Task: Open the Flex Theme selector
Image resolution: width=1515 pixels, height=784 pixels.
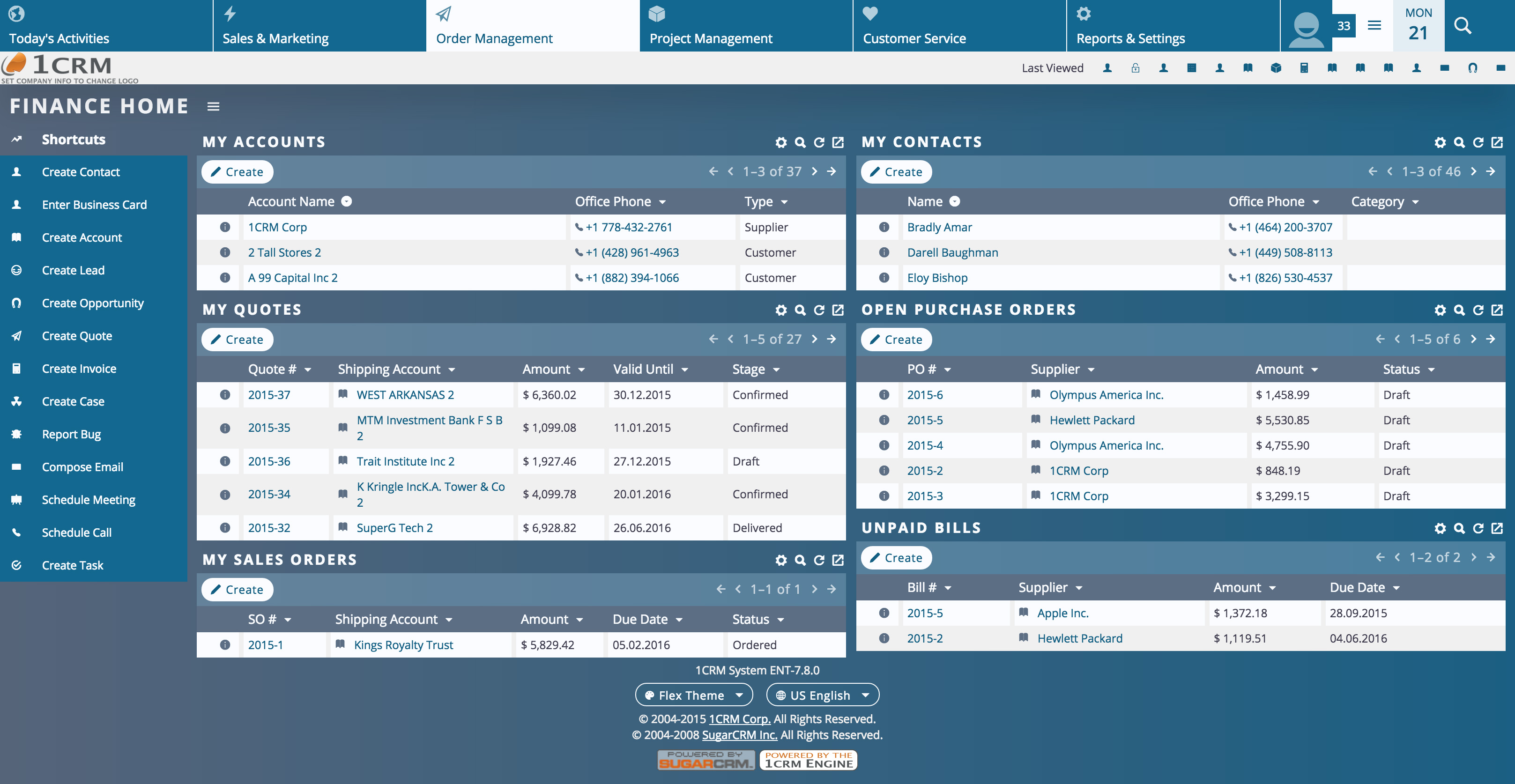Action: (x=693, y=695)
